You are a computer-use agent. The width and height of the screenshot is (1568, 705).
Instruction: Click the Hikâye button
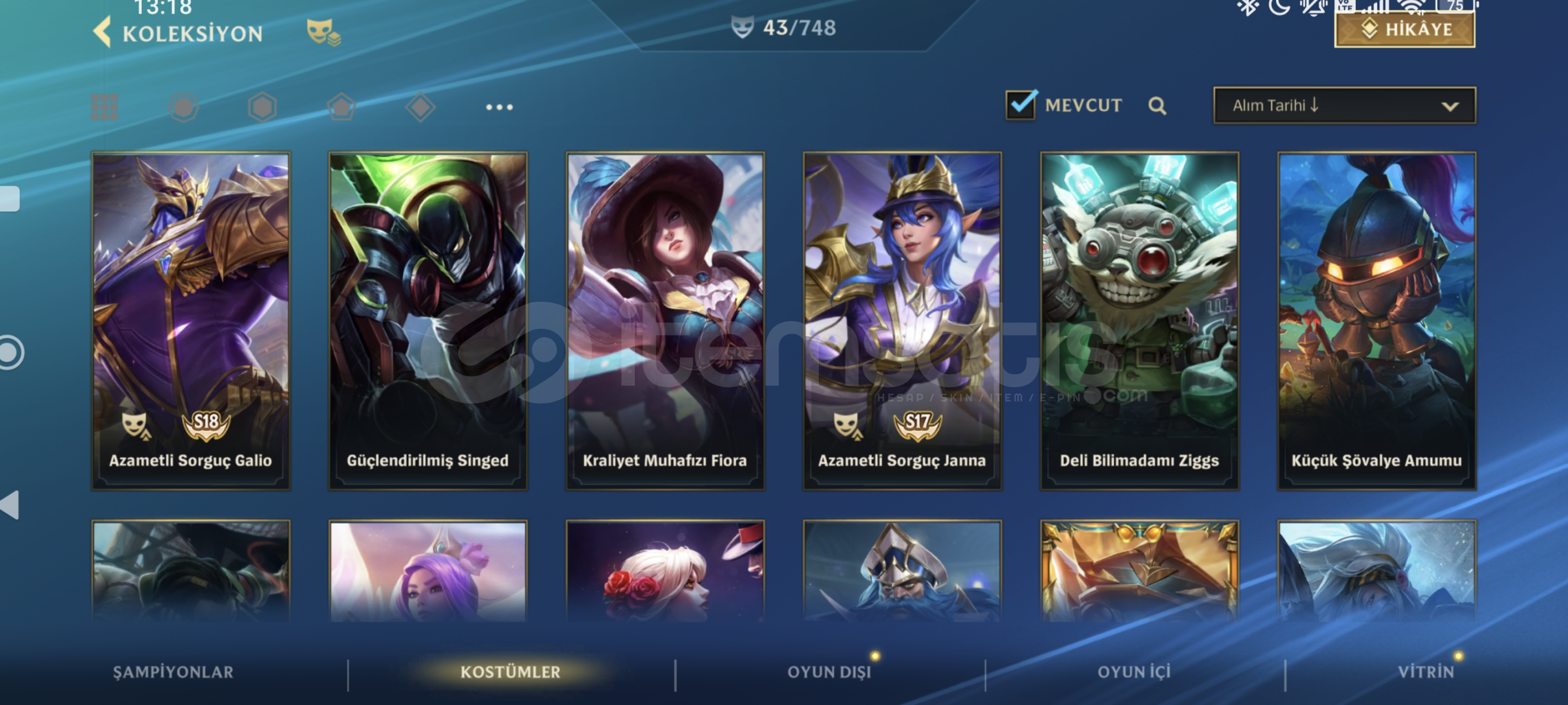click(1404, 29)
